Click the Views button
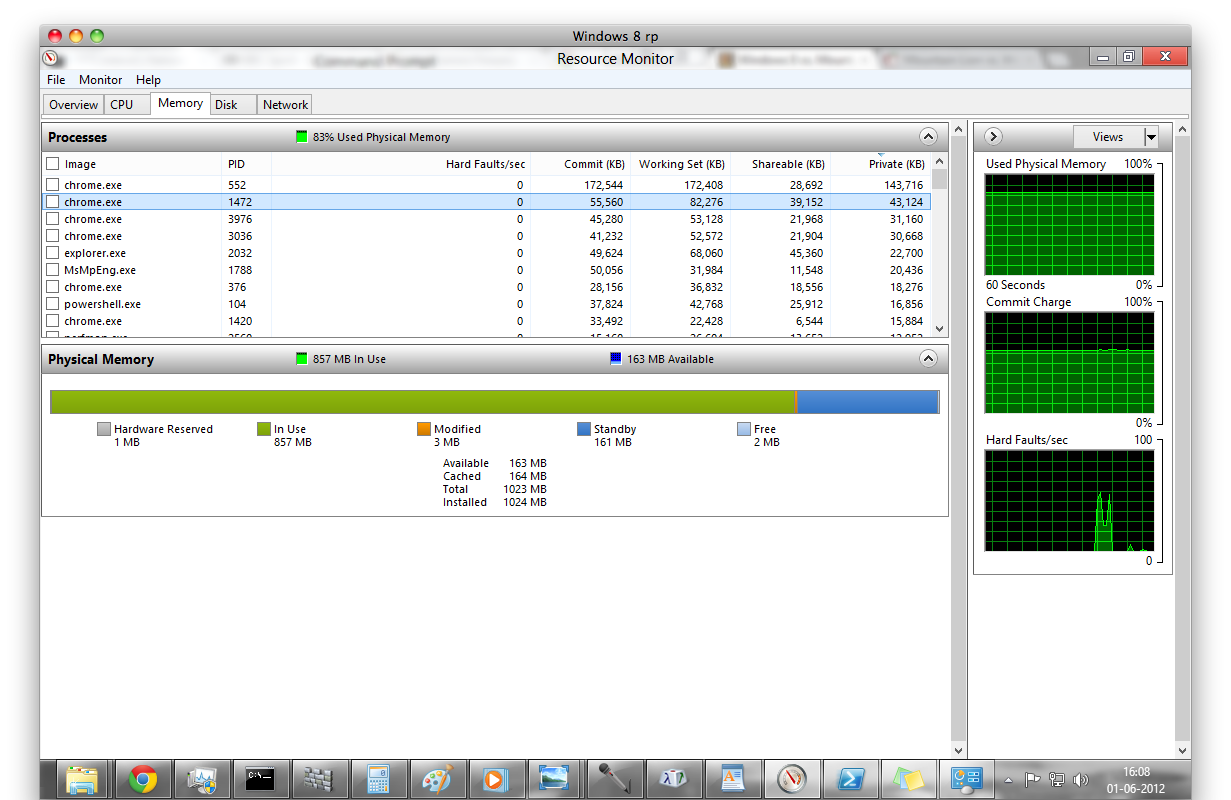 (1108, 137)
